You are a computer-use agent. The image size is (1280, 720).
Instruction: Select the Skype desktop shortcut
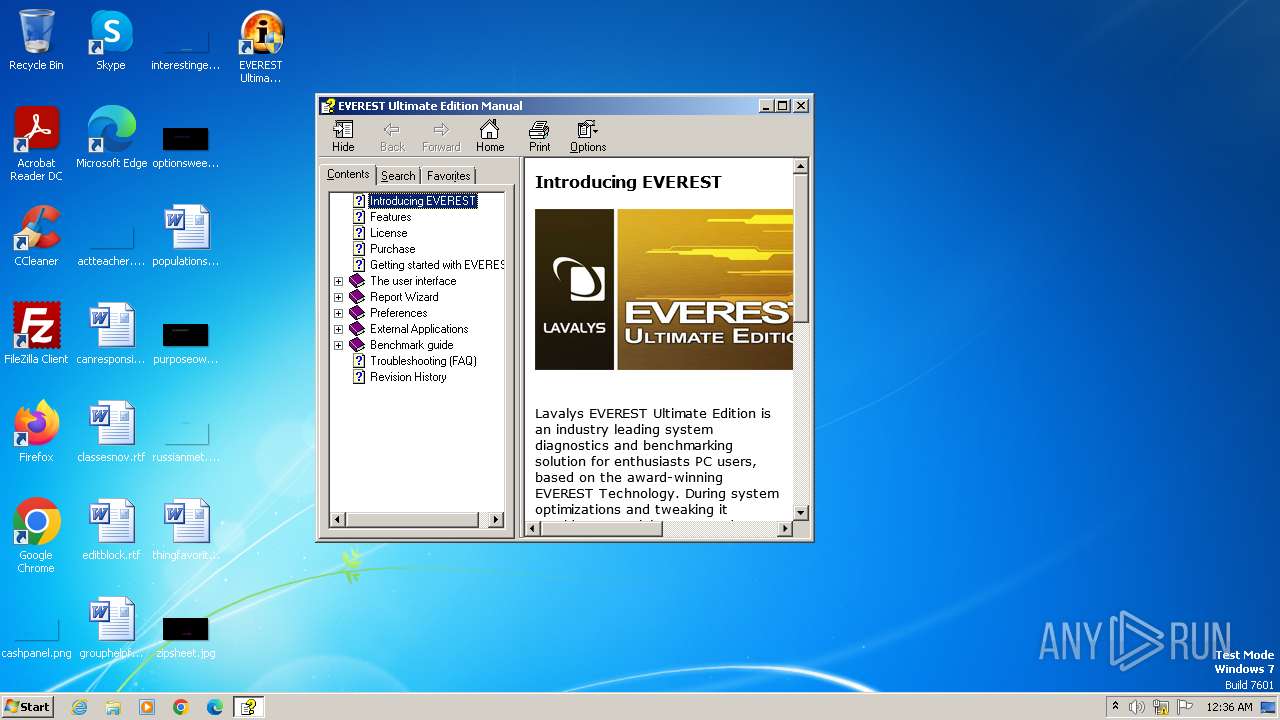(x=111, y=41)
